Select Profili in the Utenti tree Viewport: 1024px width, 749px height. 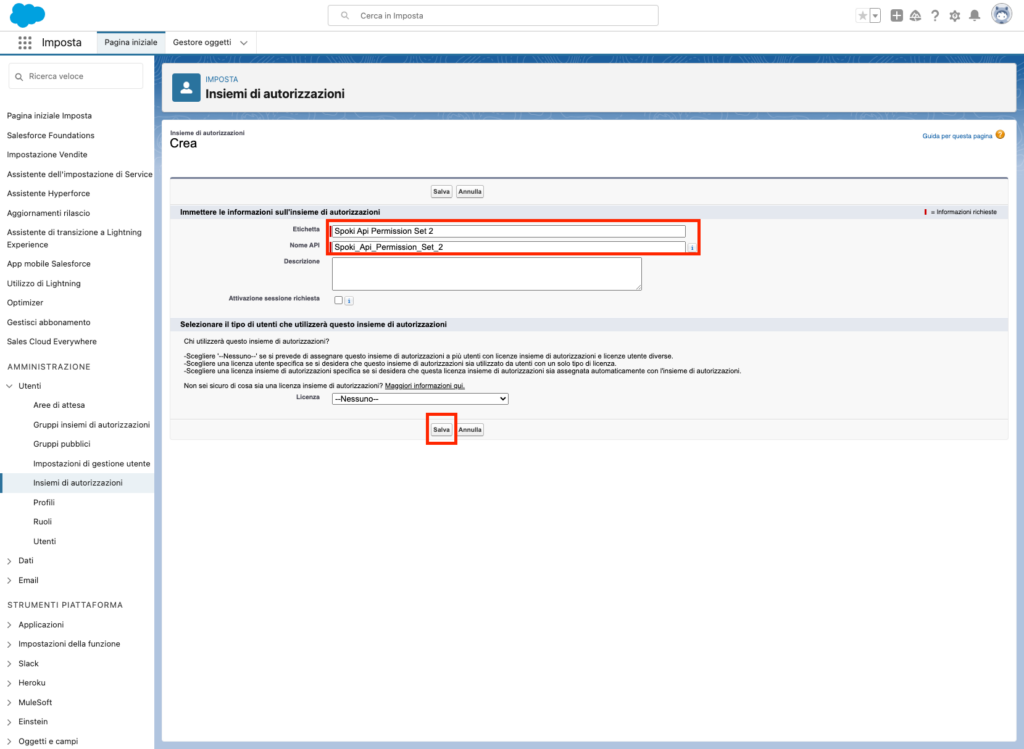coord(44,502)
